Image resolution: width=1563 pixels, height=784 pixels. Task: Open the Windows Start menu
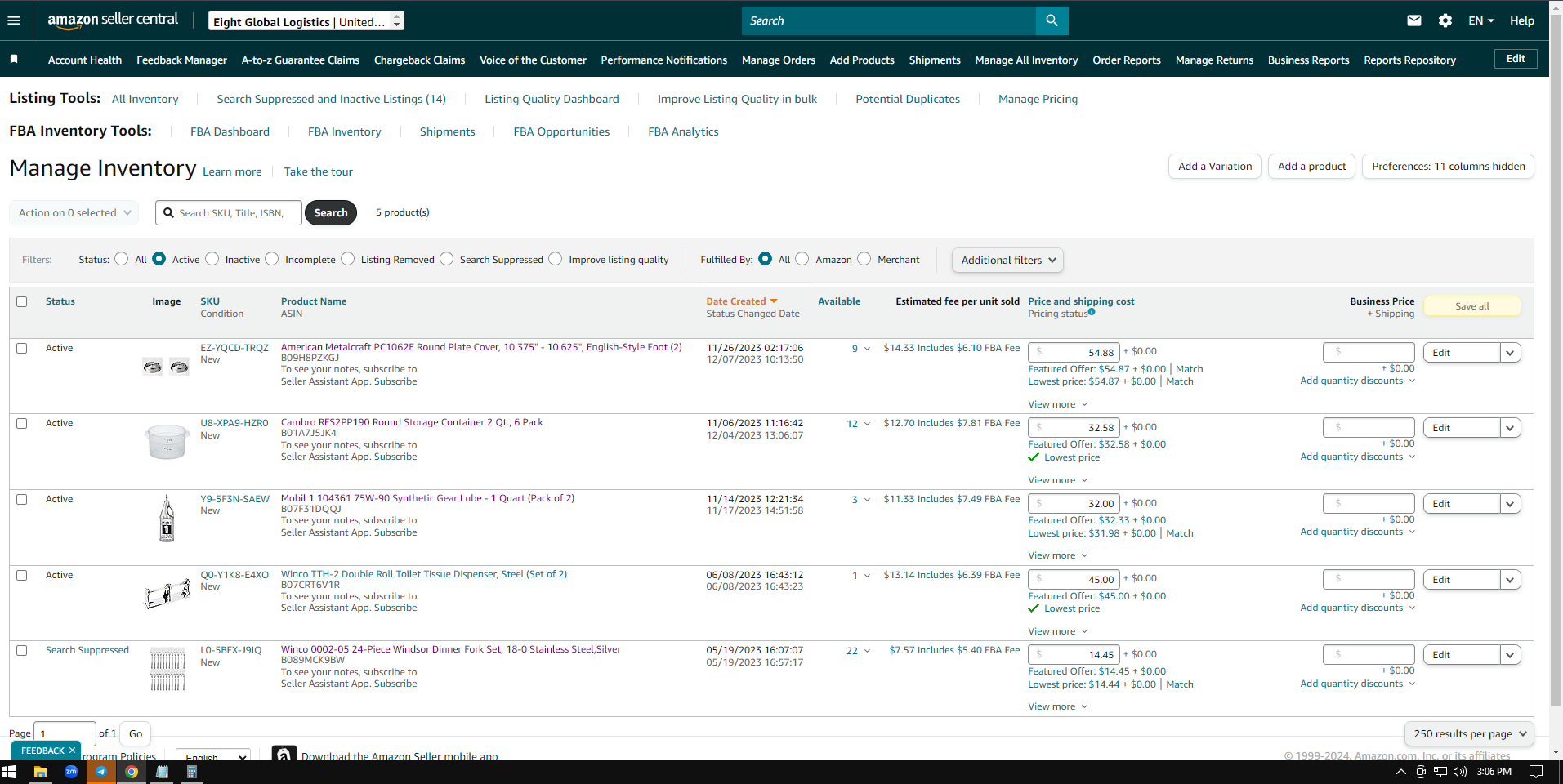coord(9,772)
